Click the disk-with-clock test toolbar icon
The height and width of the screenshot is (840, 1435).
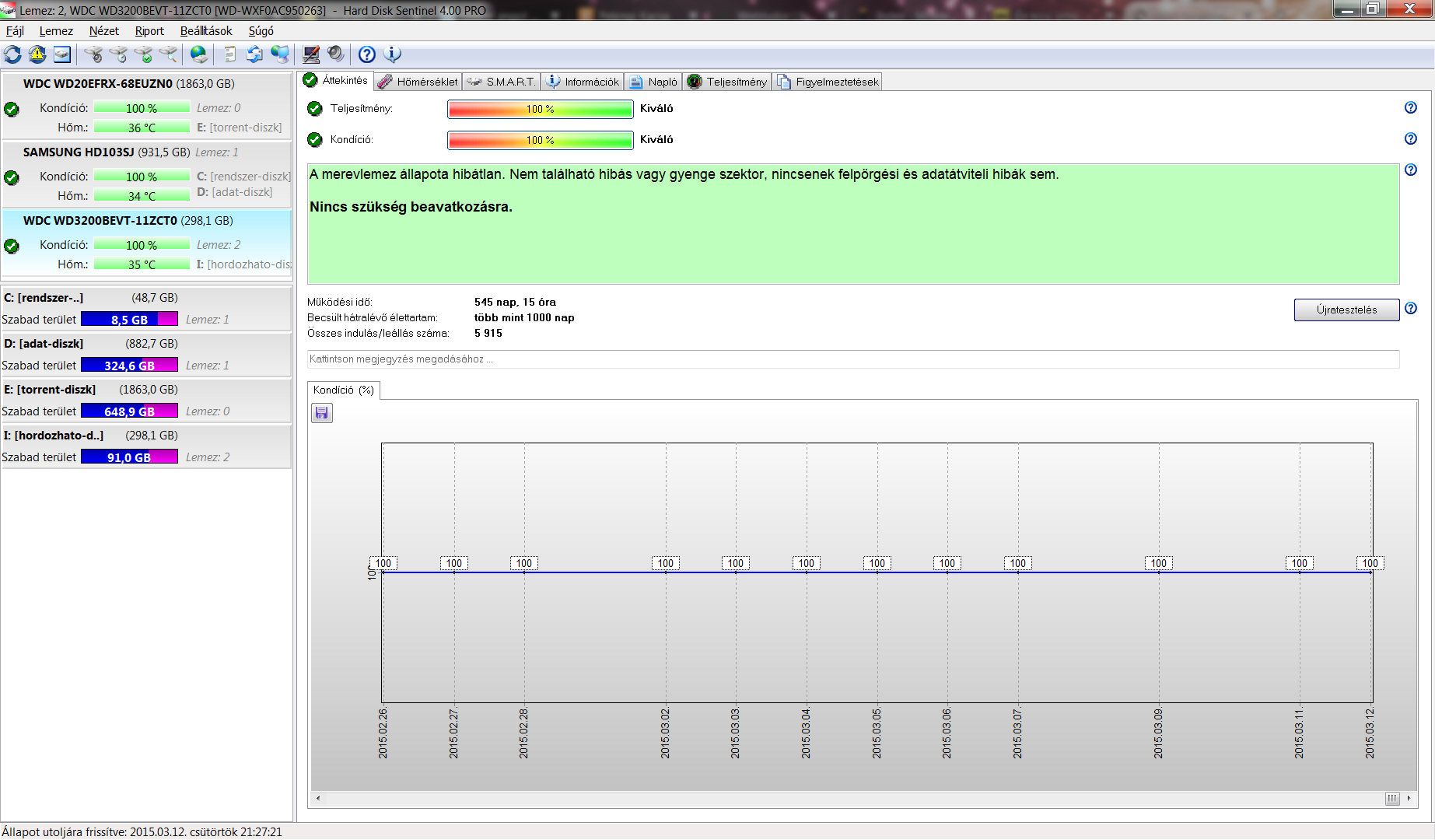point(119,54)
